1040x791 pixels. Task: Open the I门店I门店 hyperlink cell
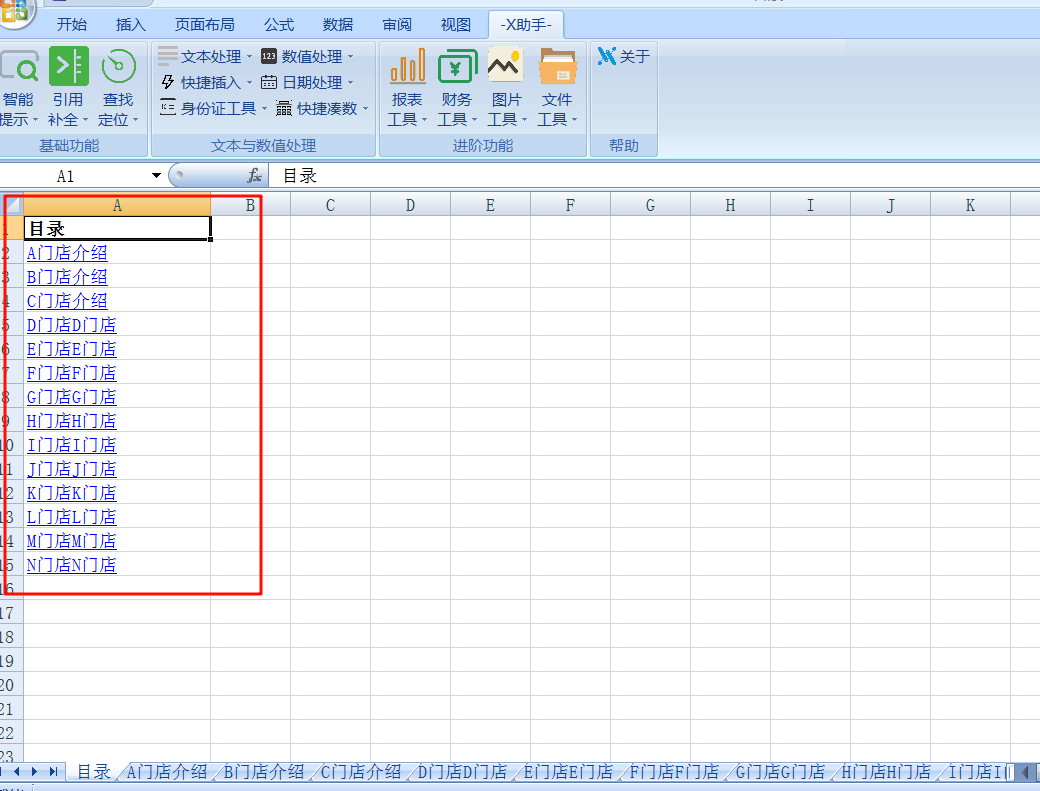72,445
